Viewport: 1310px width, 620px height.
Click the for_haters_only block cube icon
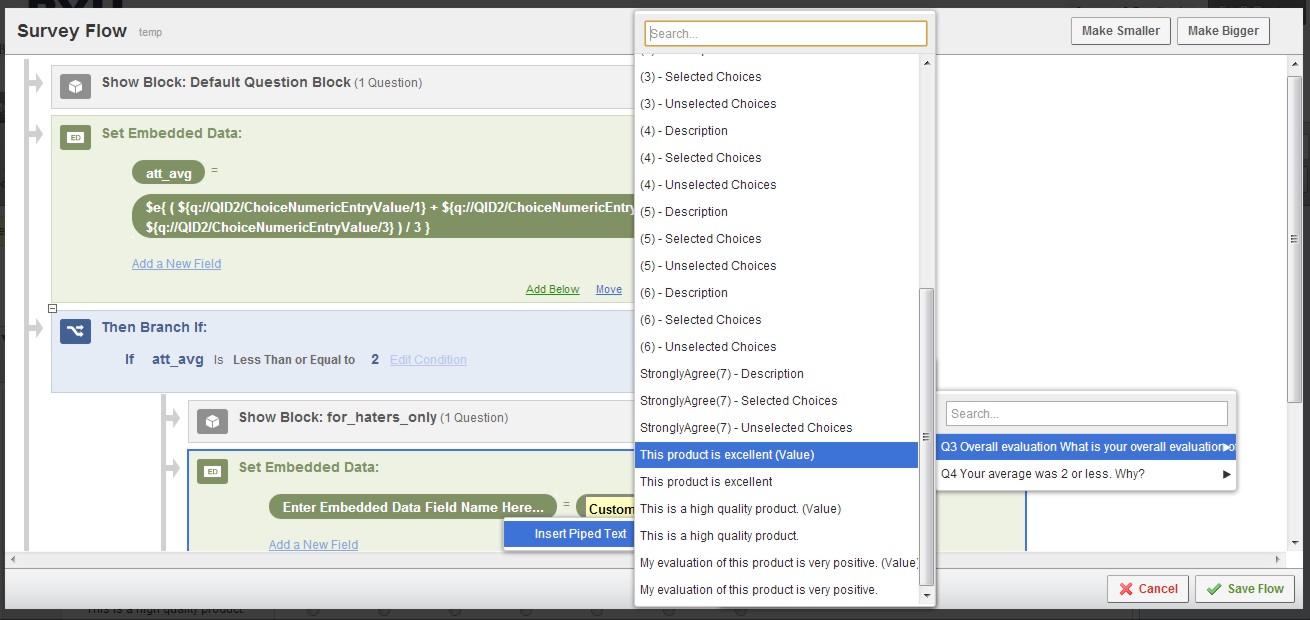click(212, 422)
